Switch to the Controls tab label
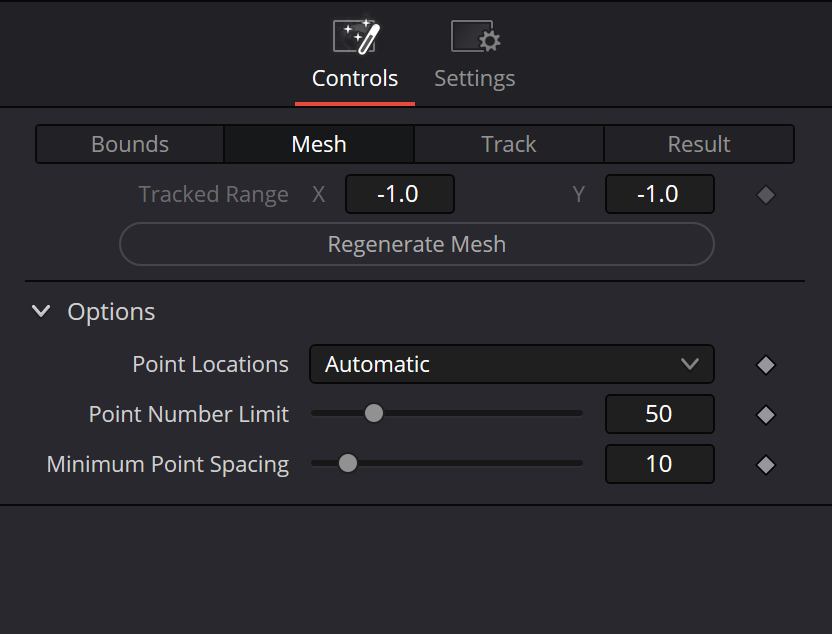 [355, 79]
